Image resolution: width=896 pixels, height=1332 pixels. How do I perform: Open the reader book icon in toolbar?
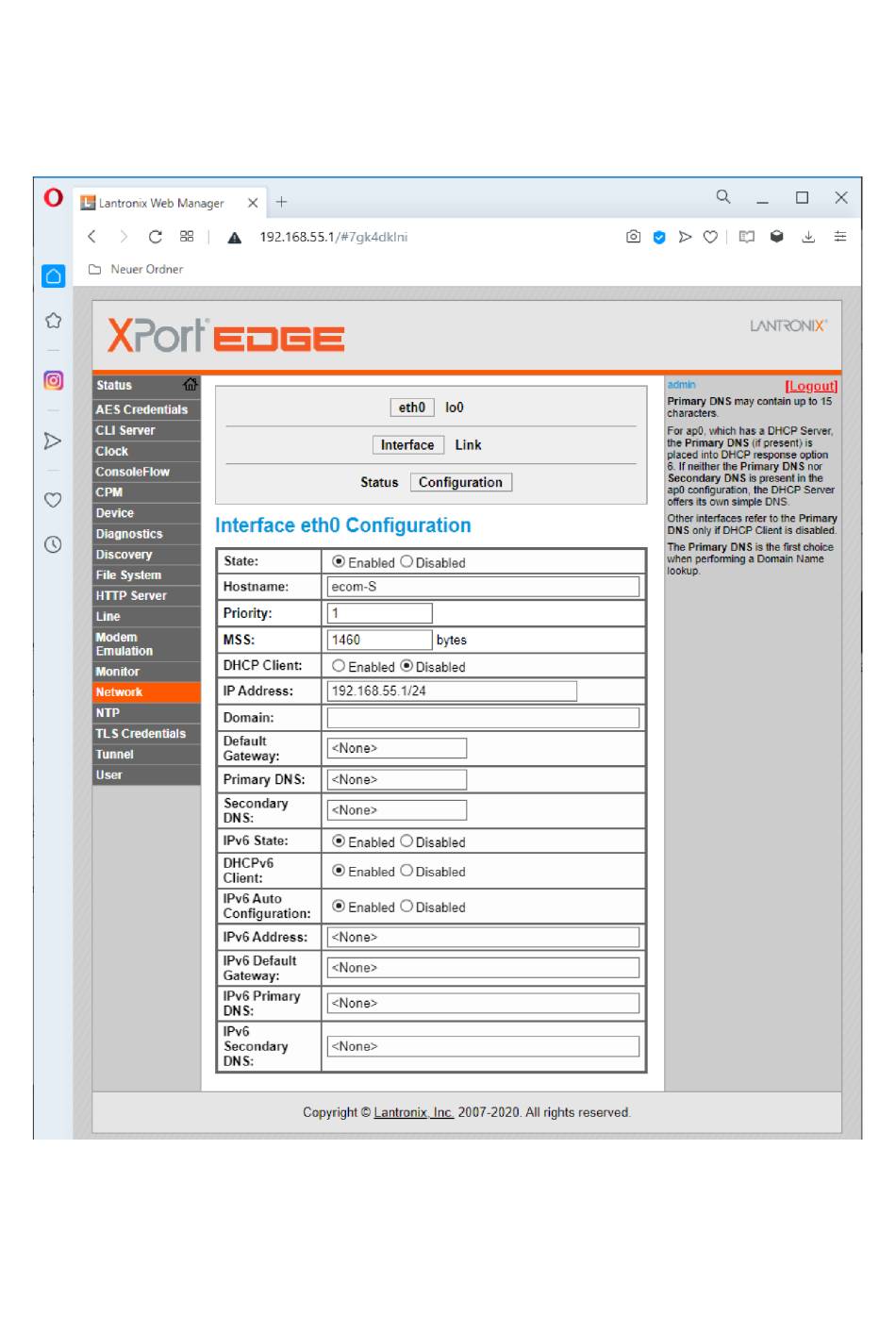click(x=747, y=237)
